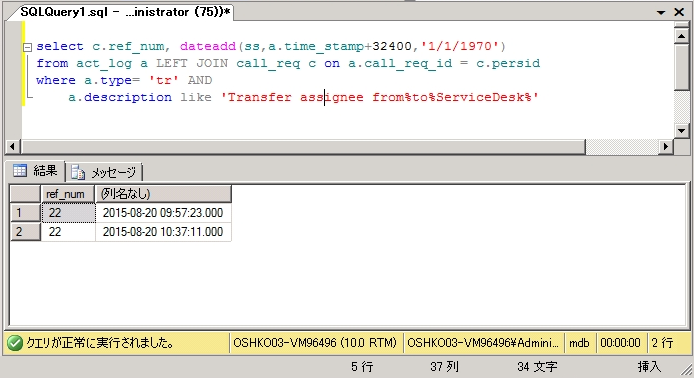Click login OSHKO03-VM96496¥Admini... in status bar
Viewport: 694px width, 378px height.
pyautogui.click(x=483, y=343)
